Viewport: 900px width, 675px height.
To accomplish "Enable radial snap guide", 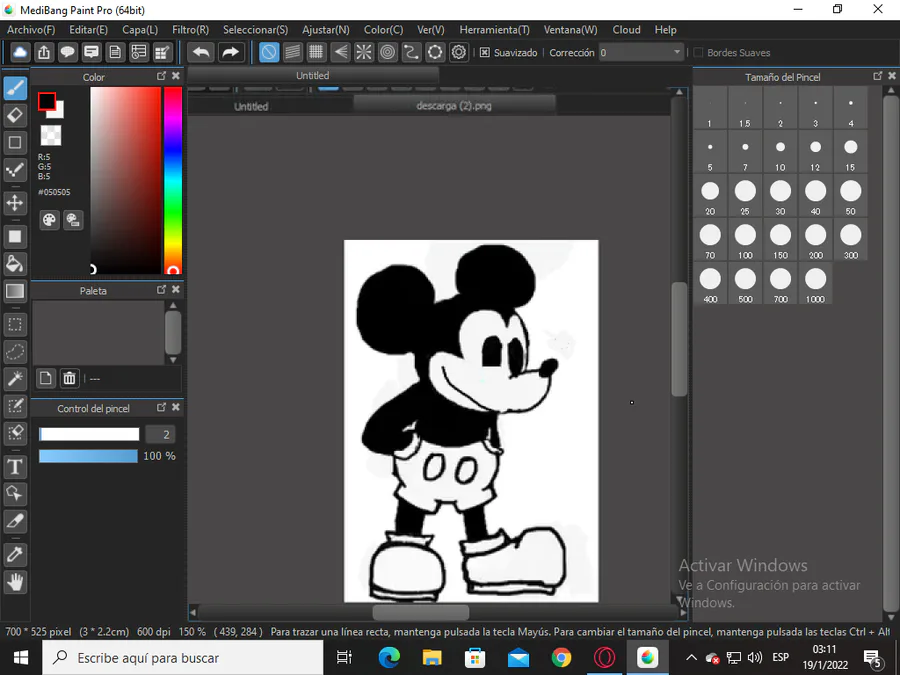I will pyautogui.click(x=364, y=52).
